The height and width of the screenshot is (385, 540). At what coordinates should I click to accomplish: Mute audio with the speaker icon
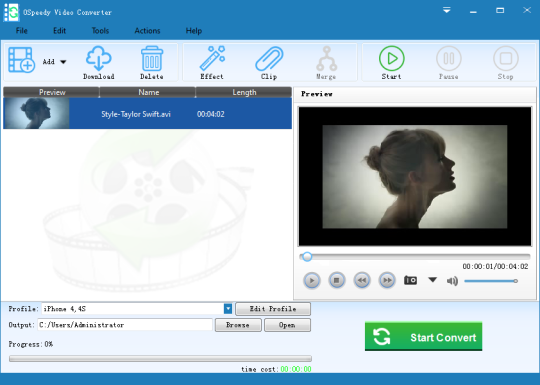pos(452,281)
